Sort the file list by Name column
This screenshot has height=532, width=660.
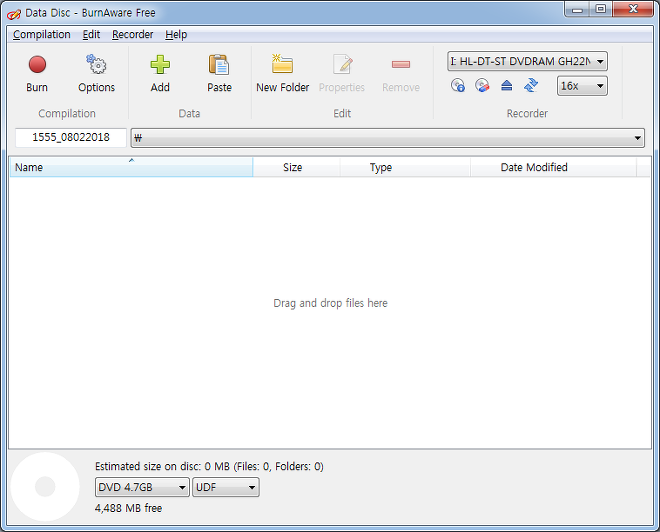point(131,167)
